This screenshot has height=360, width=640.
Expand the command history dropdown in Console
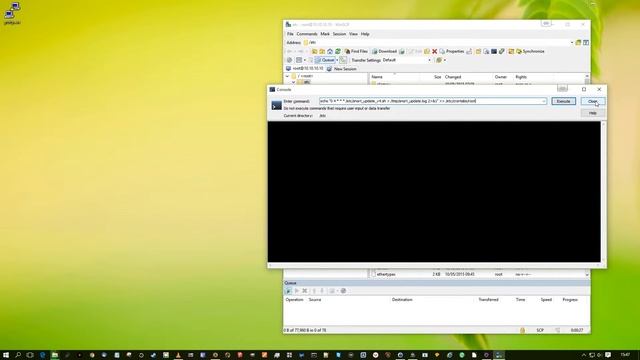click(544, 101)
